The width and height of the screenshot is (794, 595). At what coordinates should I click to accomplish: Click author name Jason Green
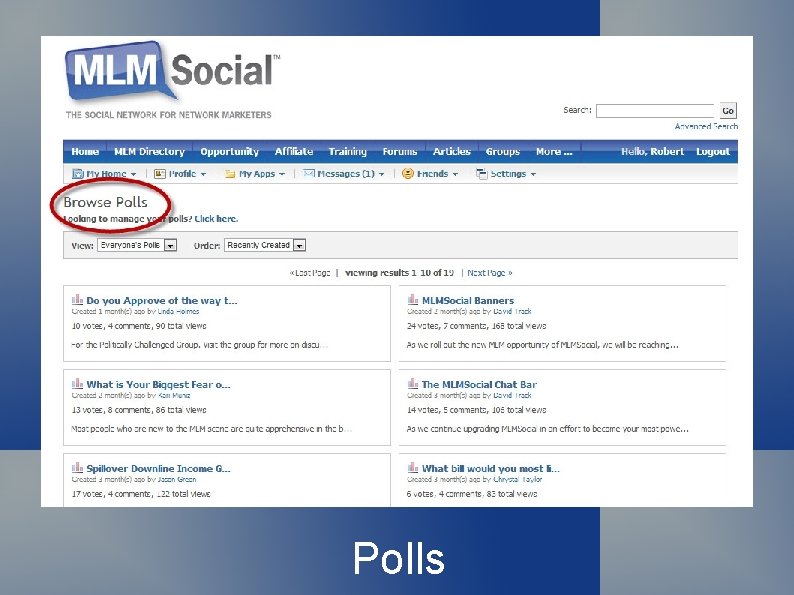(177, 479)
